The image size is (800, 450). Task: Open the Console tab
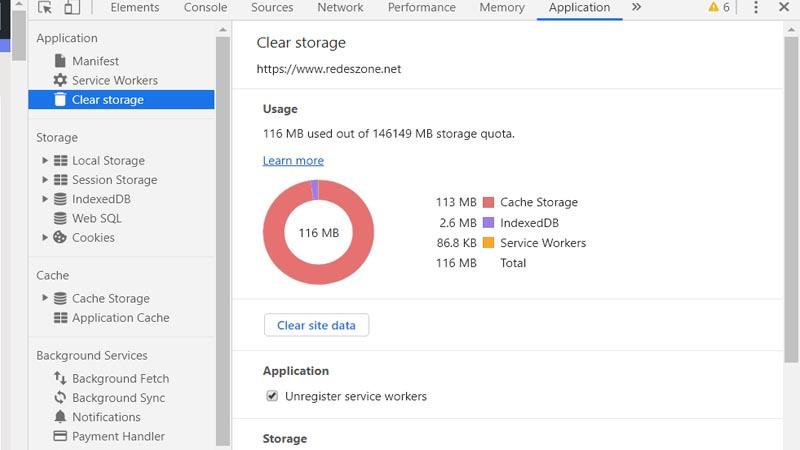coord(205,7)
